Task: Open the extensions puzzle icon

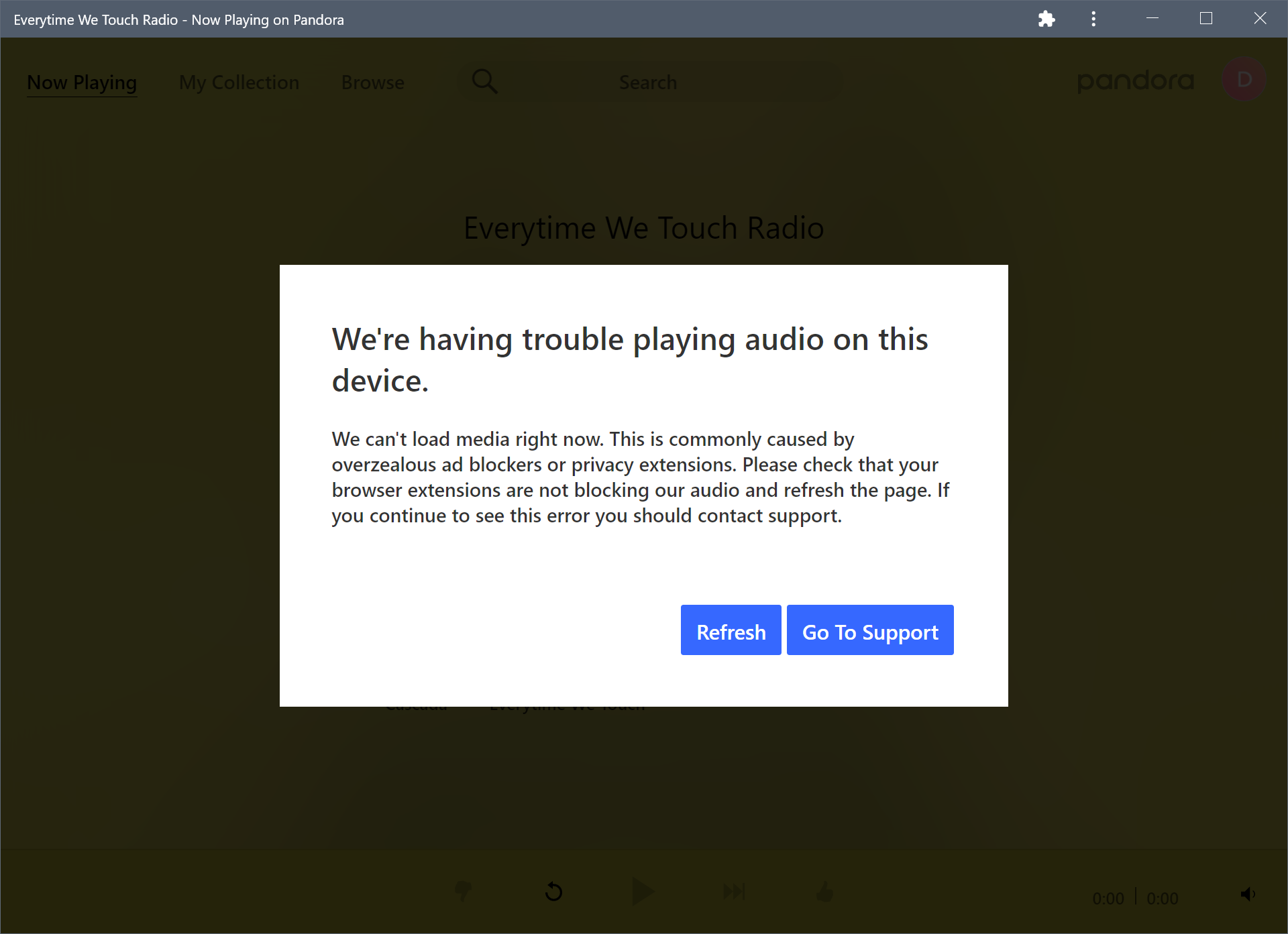Action: pos(1046,19)
